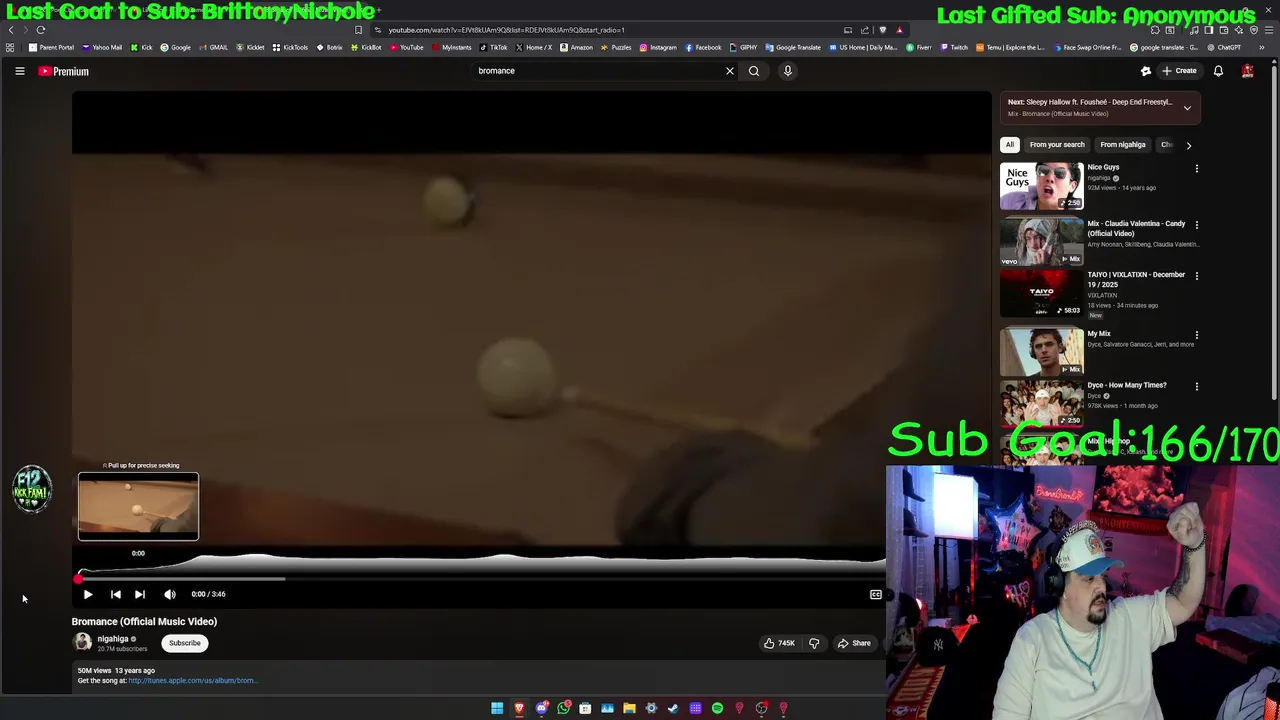The image size is (1280, 720).
Task: Dislike the video
Action: click(x=814, y=643)
